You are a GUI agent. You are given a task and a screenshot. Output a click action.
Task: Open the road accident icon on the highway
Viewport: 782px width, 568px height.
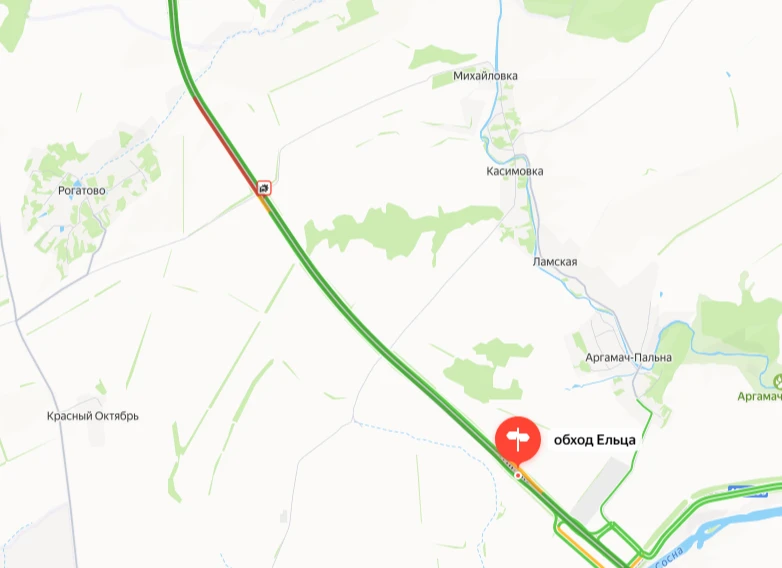coord(264,189)
